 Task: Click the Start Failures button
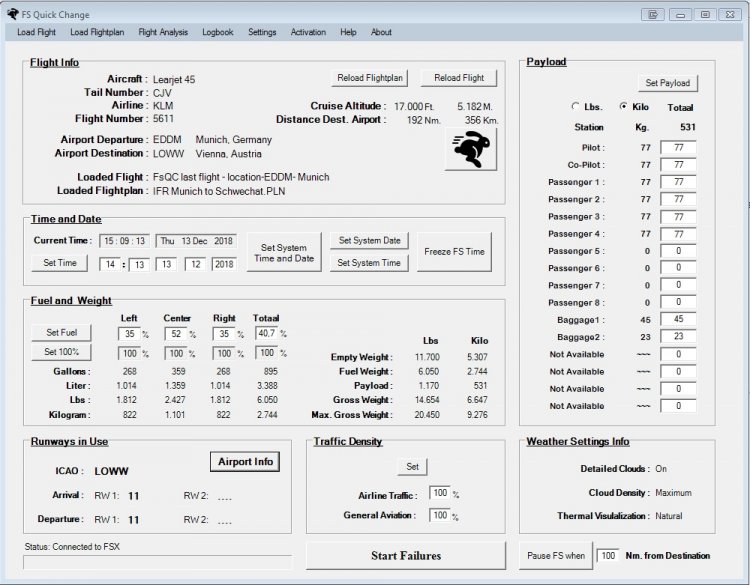[406, 556]
